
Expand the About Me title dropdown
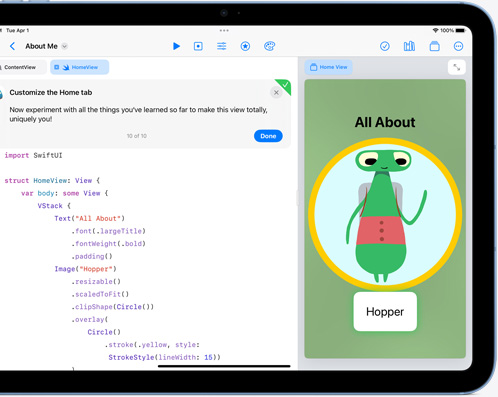[65, 46]
